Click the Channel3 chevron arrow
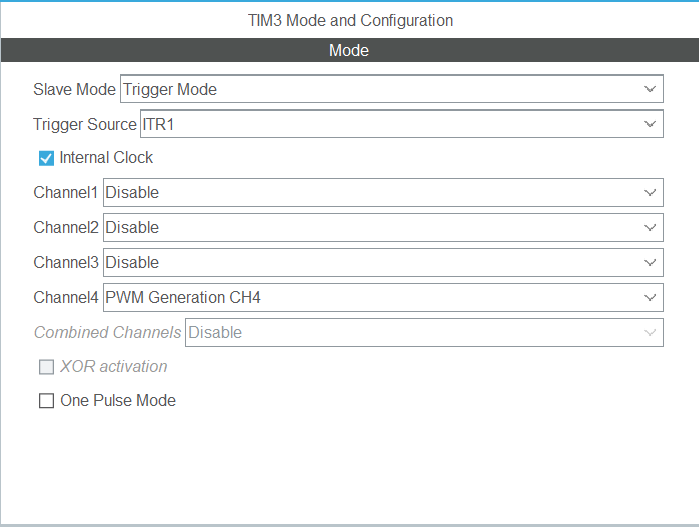This screenshot has height=527, width=699. tap(650, 262)
